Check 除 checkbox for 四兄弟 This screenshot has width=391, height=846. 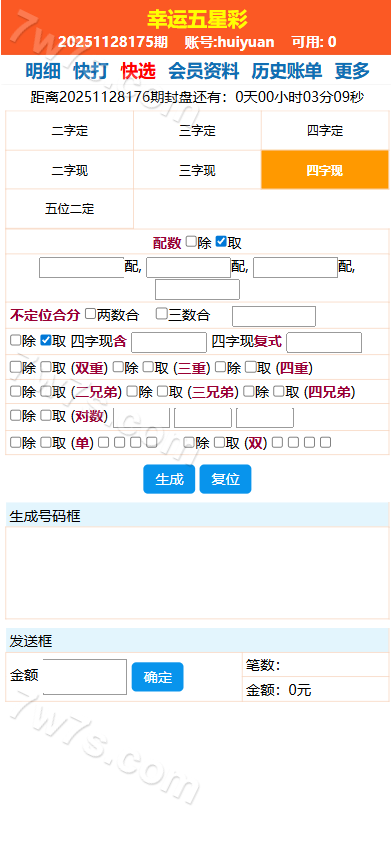point(248,391)
